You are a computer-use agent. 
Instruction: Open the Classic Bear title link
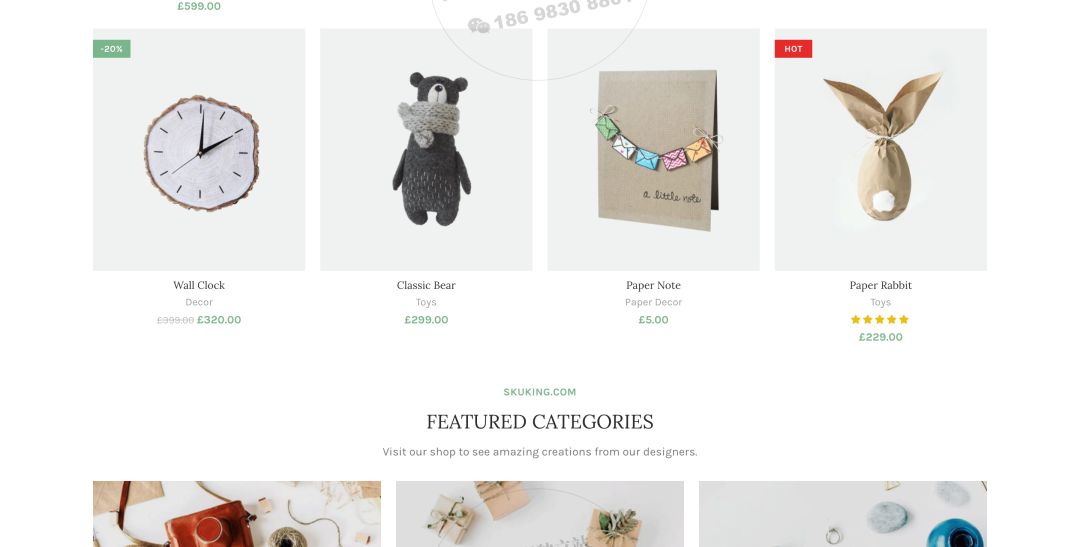coord(426,285)
